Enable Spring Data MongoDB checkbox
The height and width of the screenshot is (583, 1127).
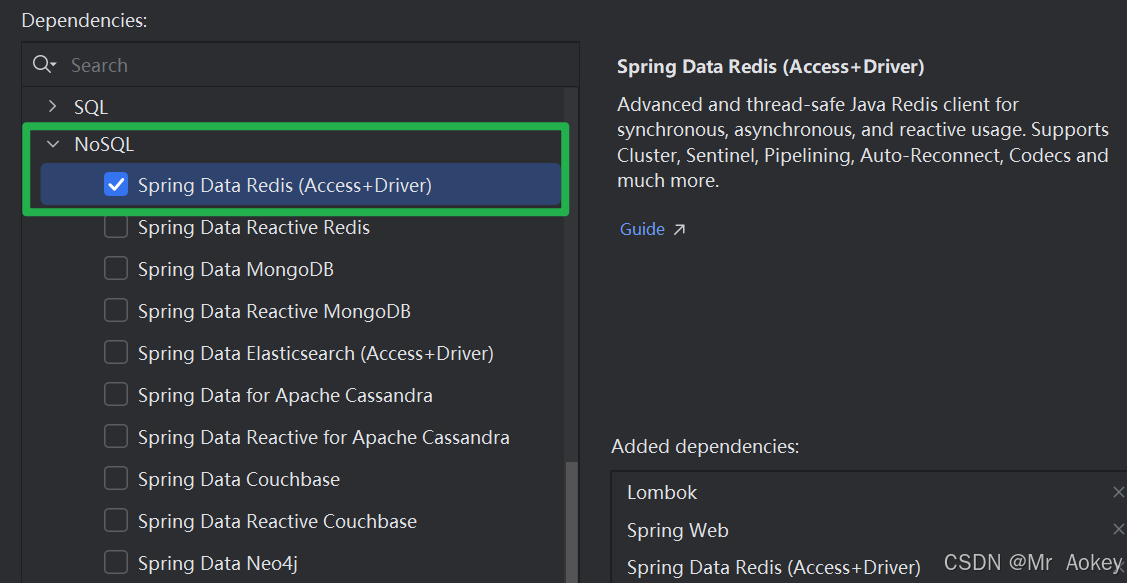coord(116,269)
